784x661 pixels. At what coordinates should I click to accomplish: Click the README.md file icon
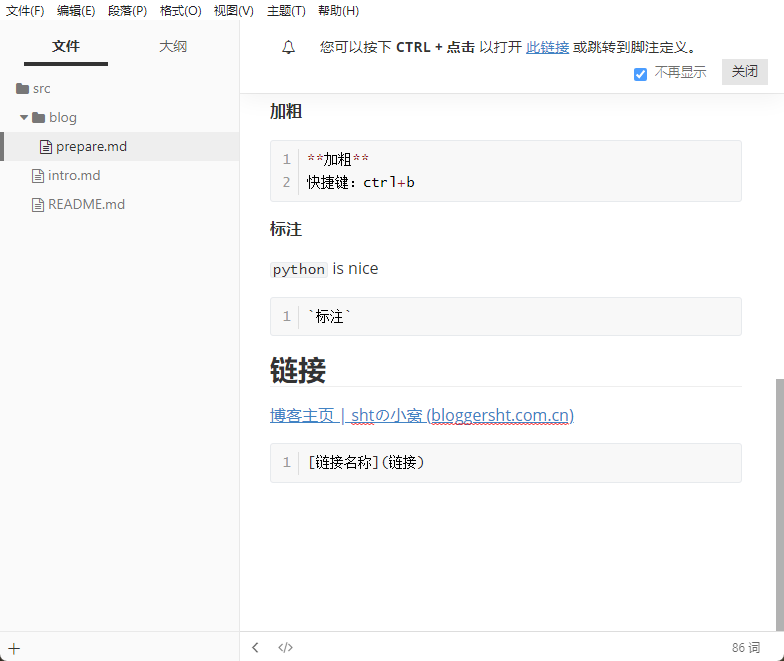(38, 204)
